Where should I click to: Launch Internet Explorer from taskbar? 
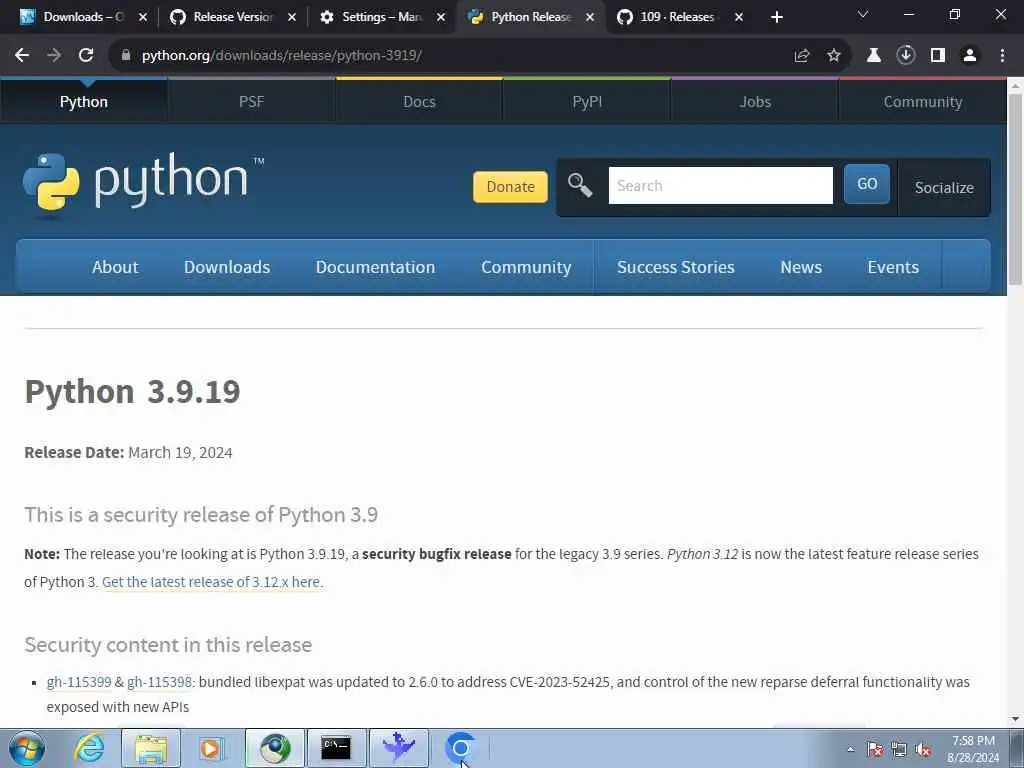tap(89, 748)
